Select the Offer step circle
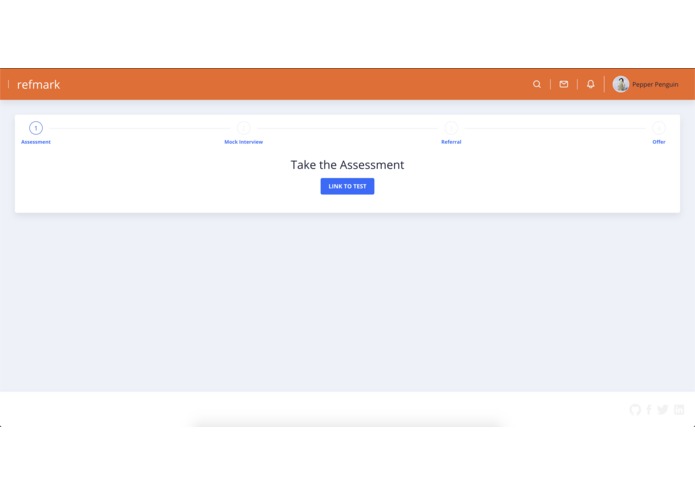Screen dimensions: 695x494 tap(659, 128)
